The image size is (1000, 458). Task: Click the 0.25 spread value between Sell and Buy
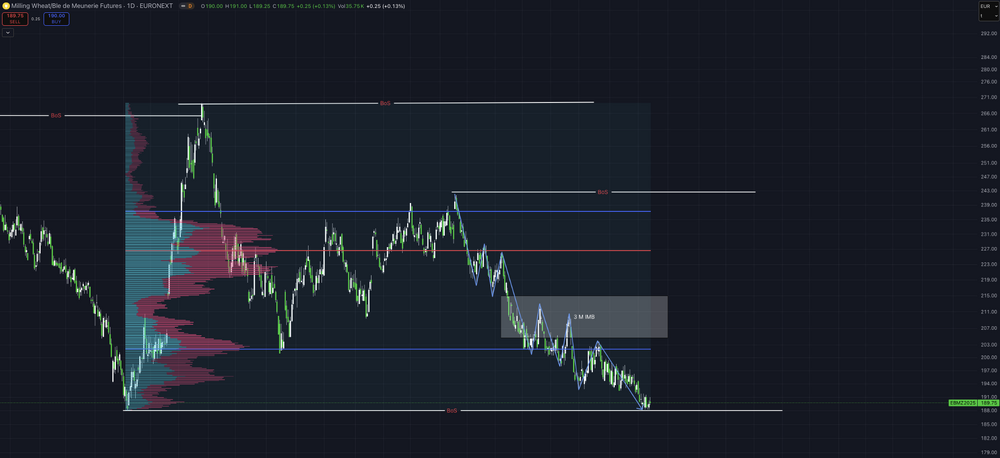(x=36, y=19)
